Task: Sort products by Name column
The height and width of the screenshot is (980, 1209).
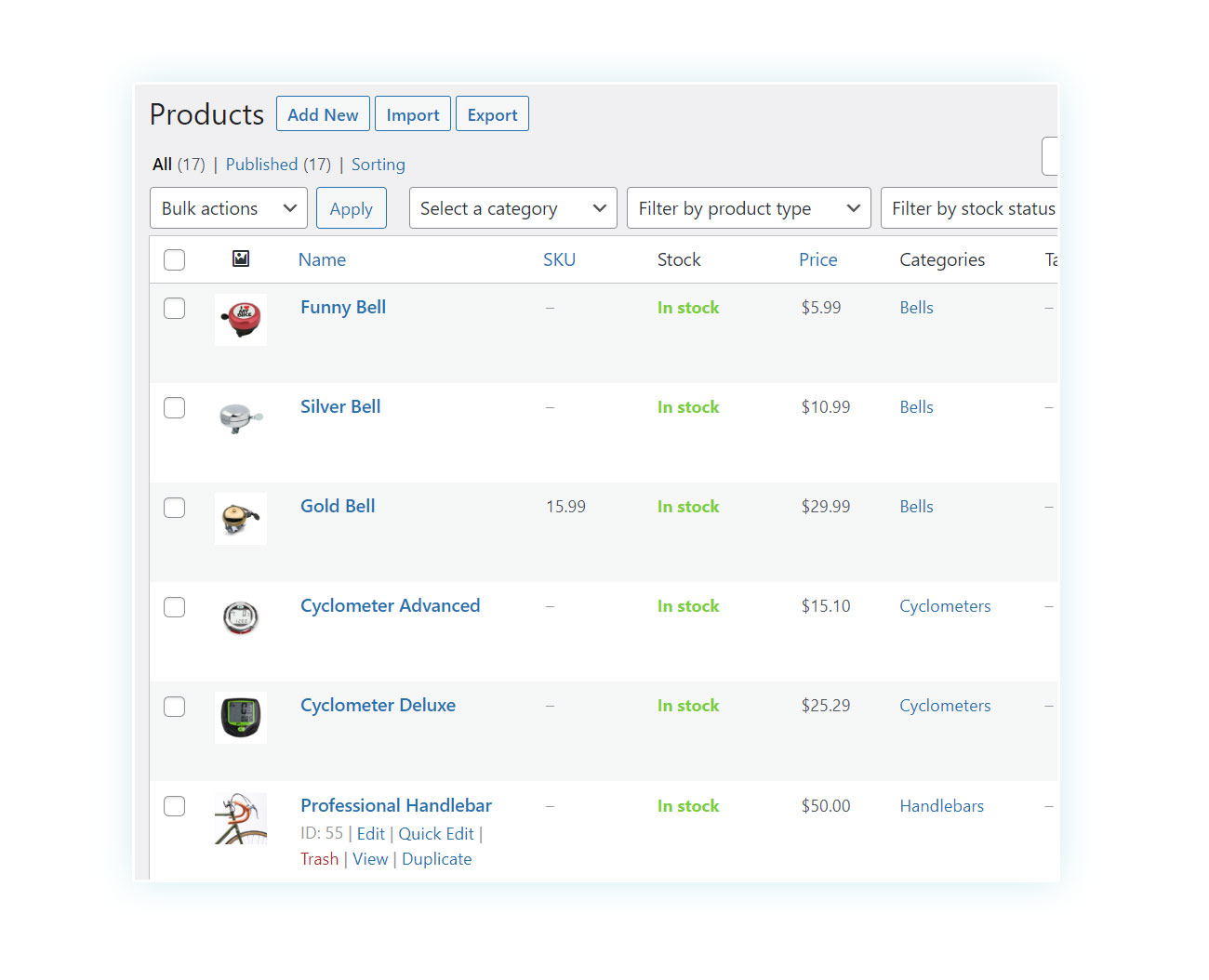Action: pos(322,259)
